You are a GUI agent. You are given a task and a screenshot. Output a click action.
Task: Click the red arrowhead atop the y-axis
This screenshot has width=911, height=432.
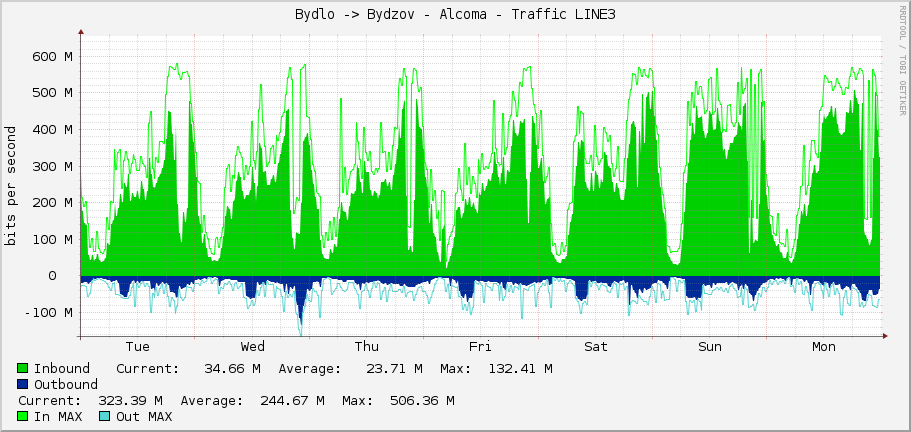tap(81, 32)
